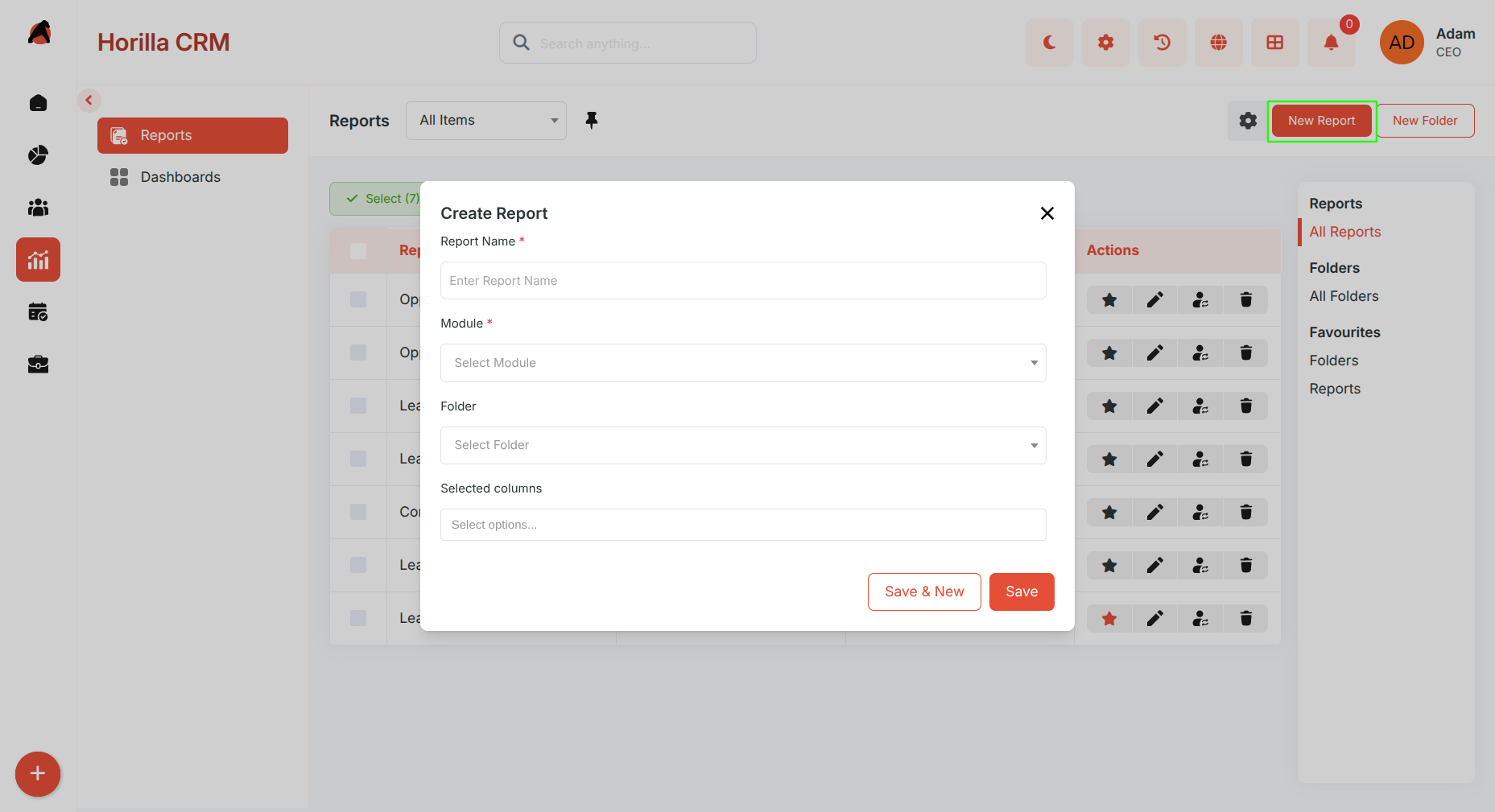Viewport: 1495px width, 812px height.
Task: Open the Select Module dropdown
Action: coord(743,363)
